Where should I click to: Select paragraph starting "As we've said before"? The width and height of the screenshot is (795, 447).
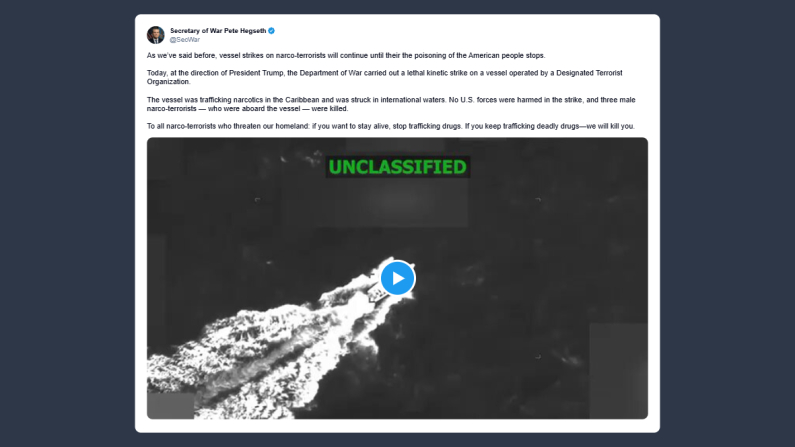click(x=346, y=55)
